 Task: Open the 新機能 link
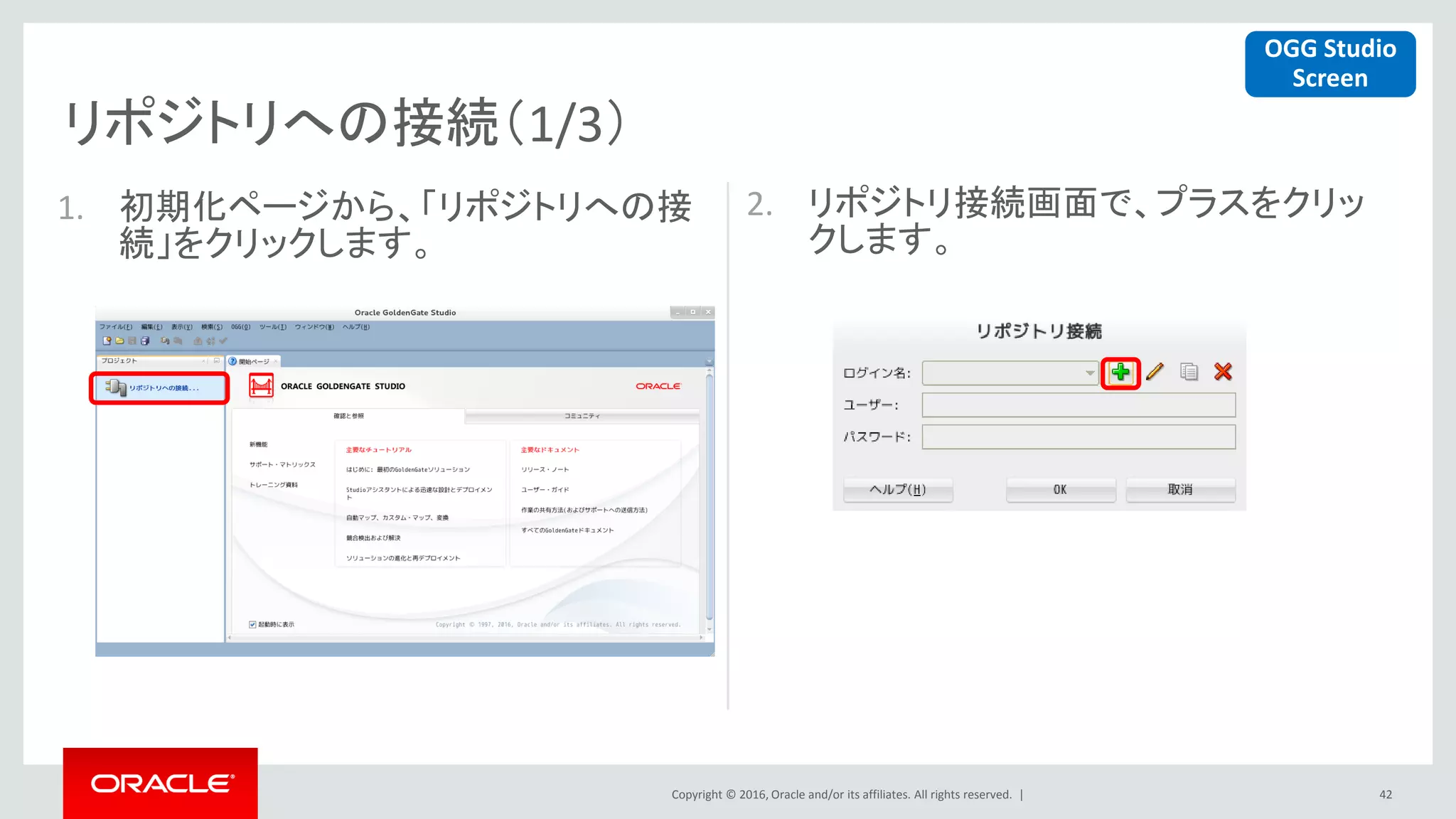coord(258,444)
